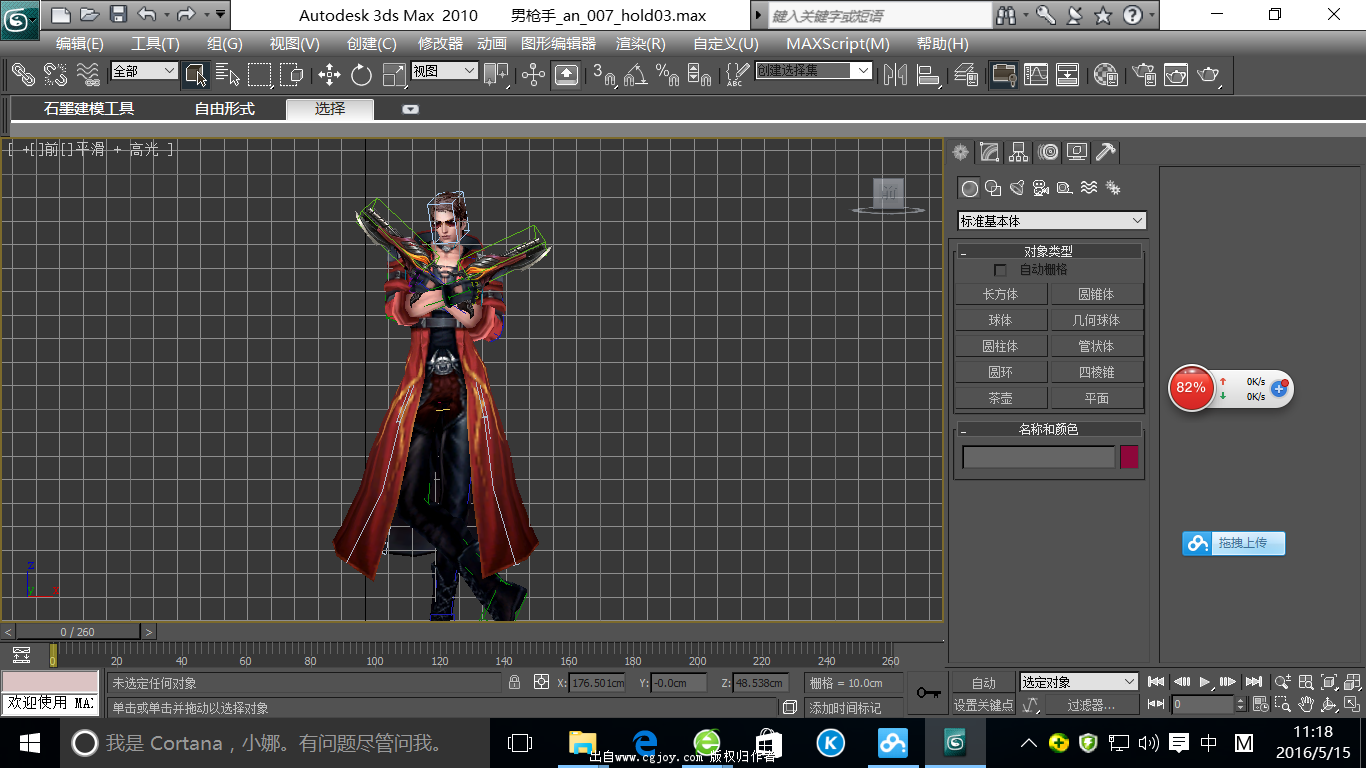The height and width of the screenshot is (768, 1366).
Task: Open the Material Editor icon
Action: pos(1106,74)
